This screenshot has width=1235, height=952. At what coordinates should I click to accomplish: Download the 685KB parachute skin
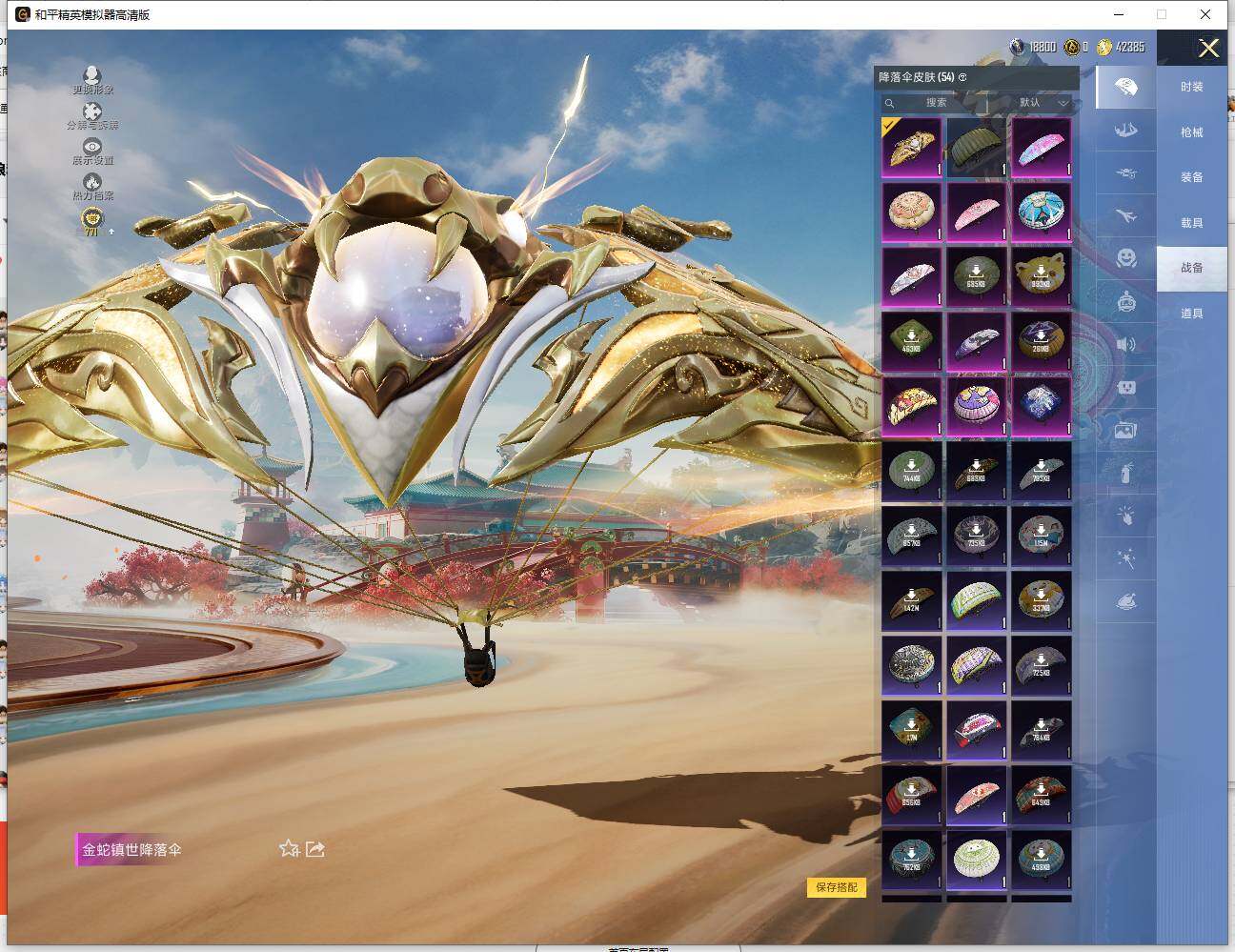coord(977,276)
